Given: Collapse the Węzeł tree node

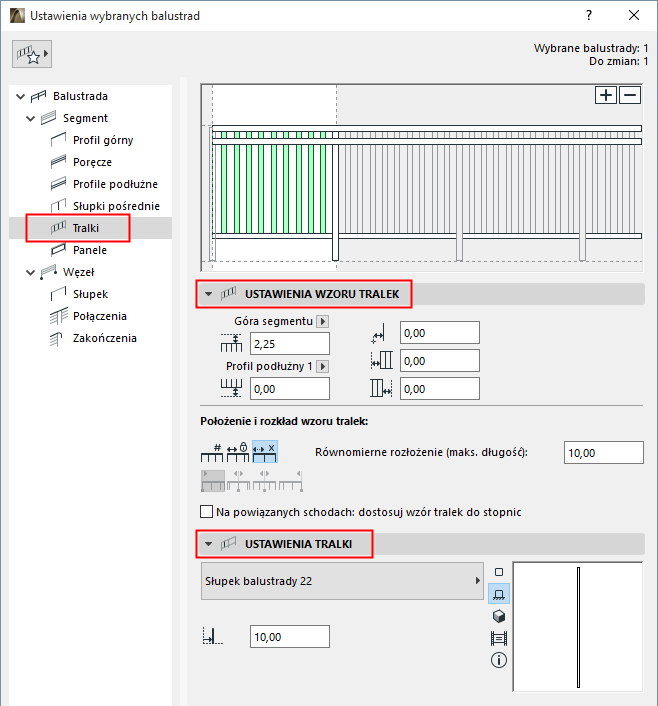Looking at the screenshot, I should click(31, 272).
